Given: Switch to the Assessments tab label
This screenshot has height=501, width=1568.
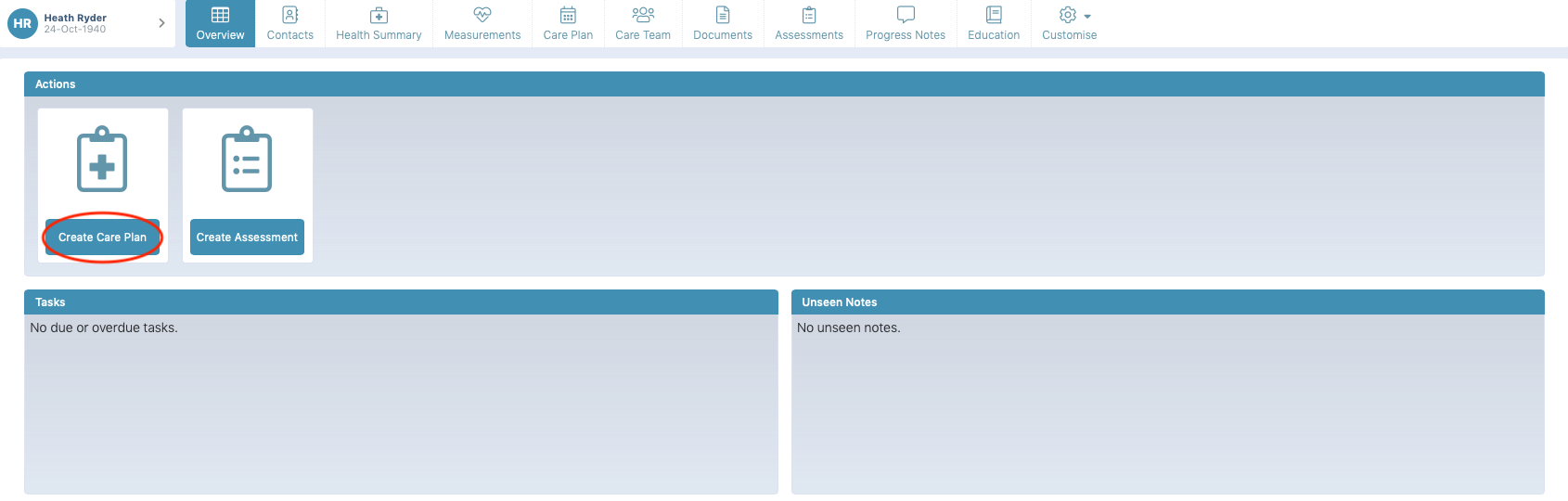Looking at the screenshot, I should [x=809, y=35].
